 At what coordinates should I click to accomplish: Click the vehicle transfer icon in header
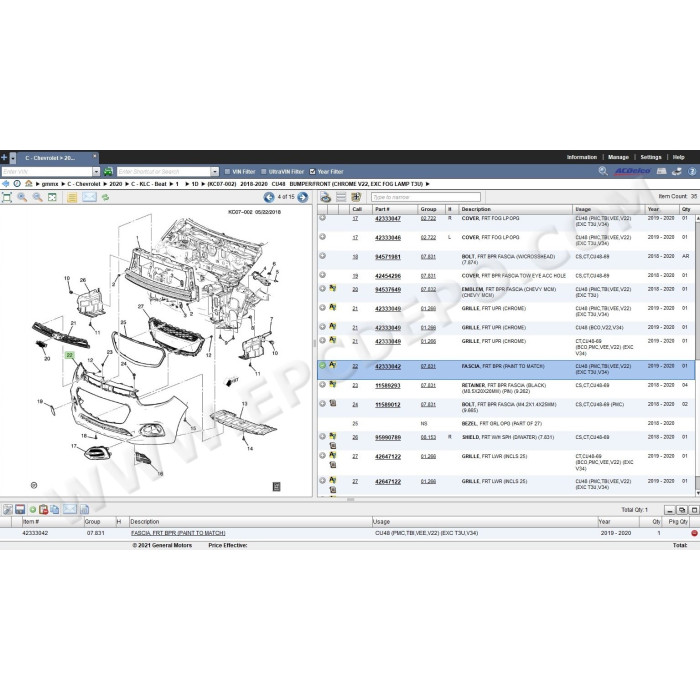[677, 171]
